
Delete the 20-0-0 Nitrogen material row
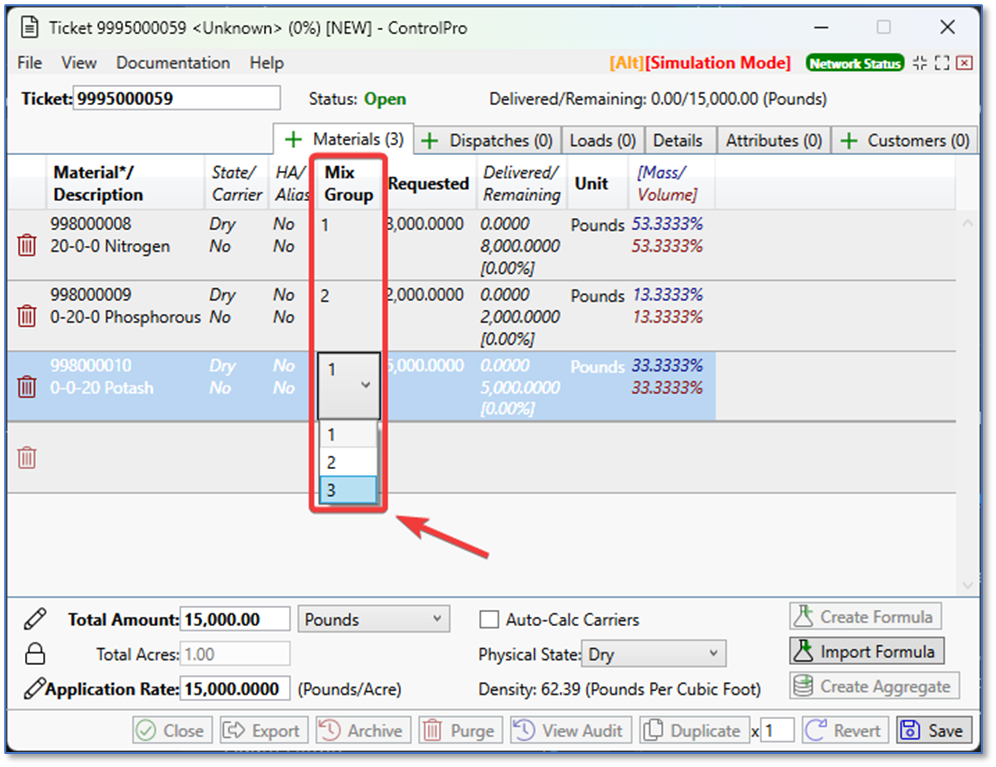[27, 245]
